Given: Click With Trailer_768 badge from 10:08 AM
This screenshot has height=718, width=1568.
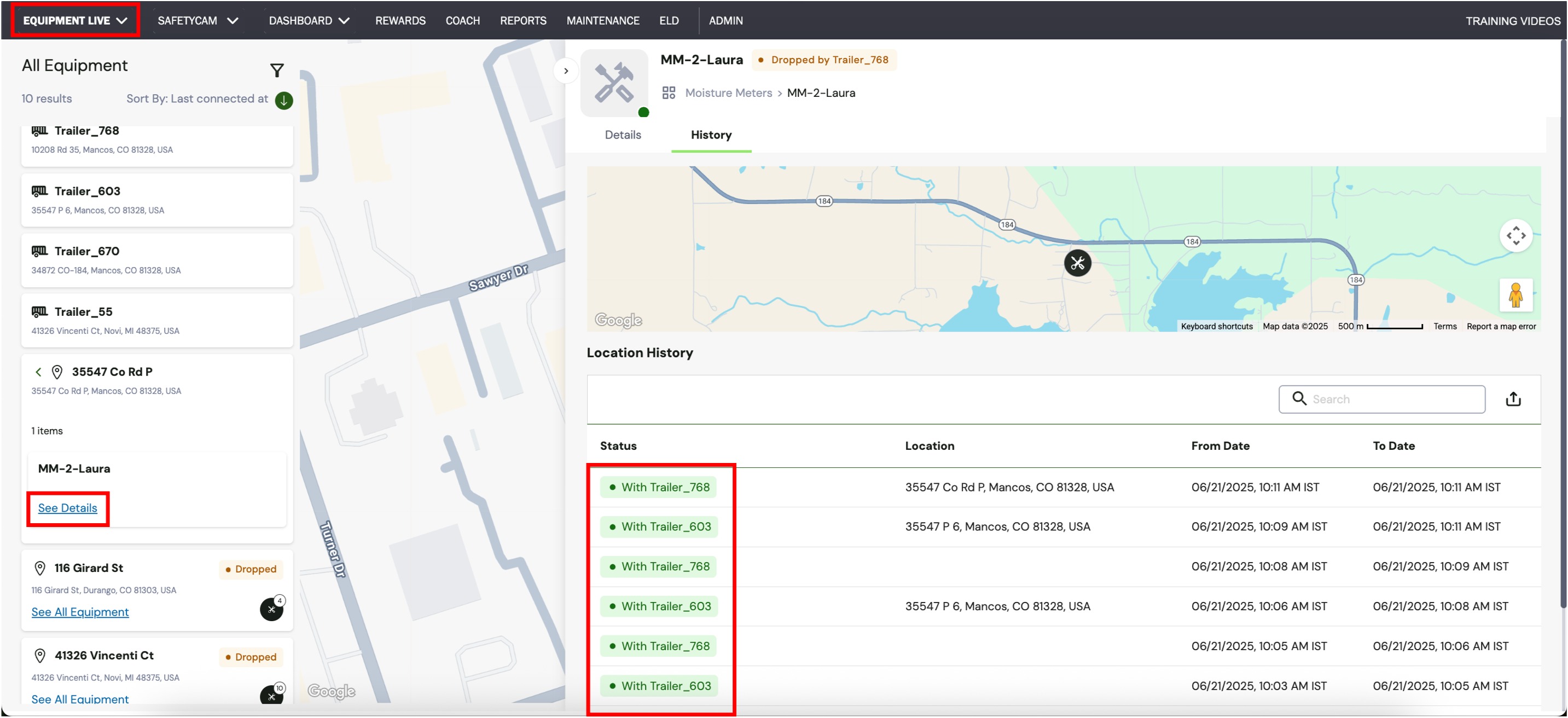Looking at the screenshot, I should 658,566.
